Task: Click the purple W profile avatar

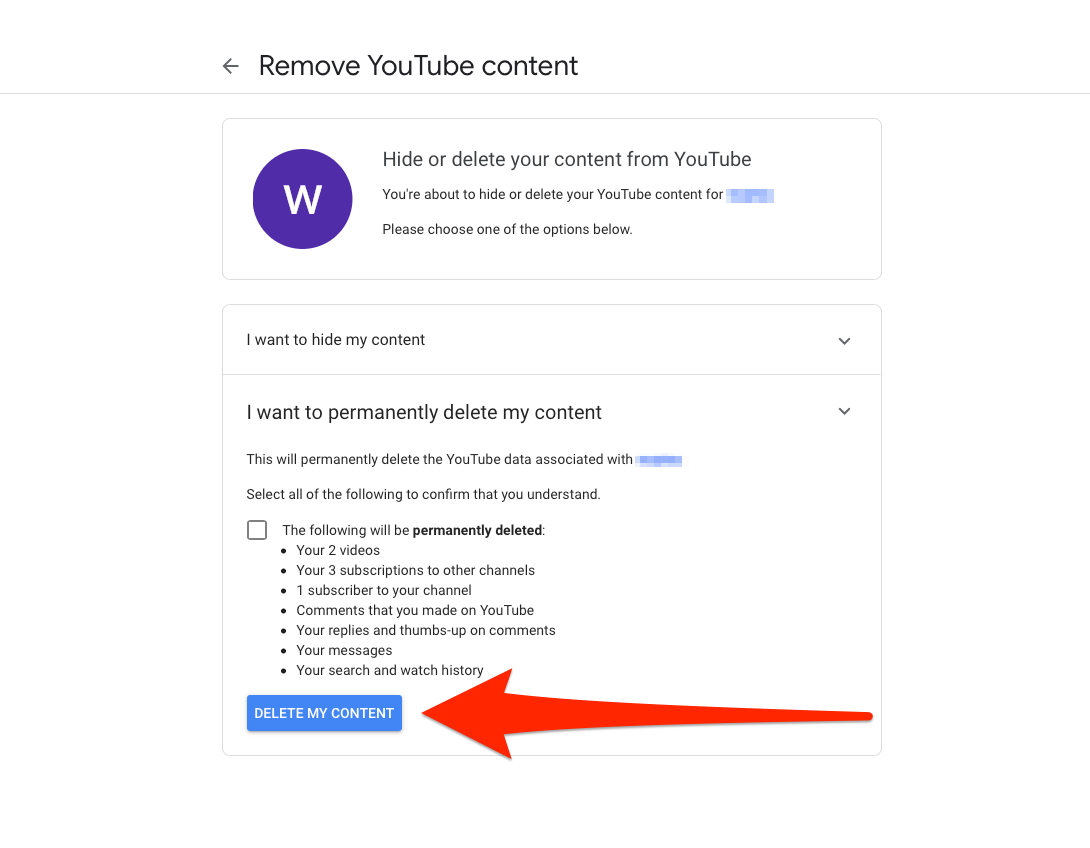Action: click(x=302, y=199)
